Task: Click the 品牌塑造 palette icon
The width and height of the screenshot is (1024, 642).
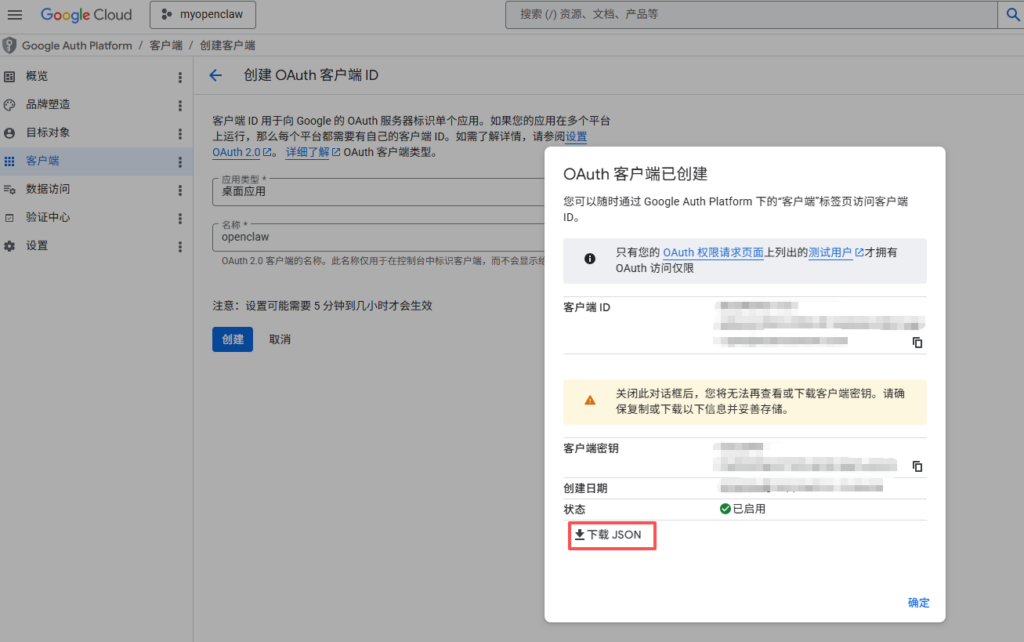Action: coord(9,104)
